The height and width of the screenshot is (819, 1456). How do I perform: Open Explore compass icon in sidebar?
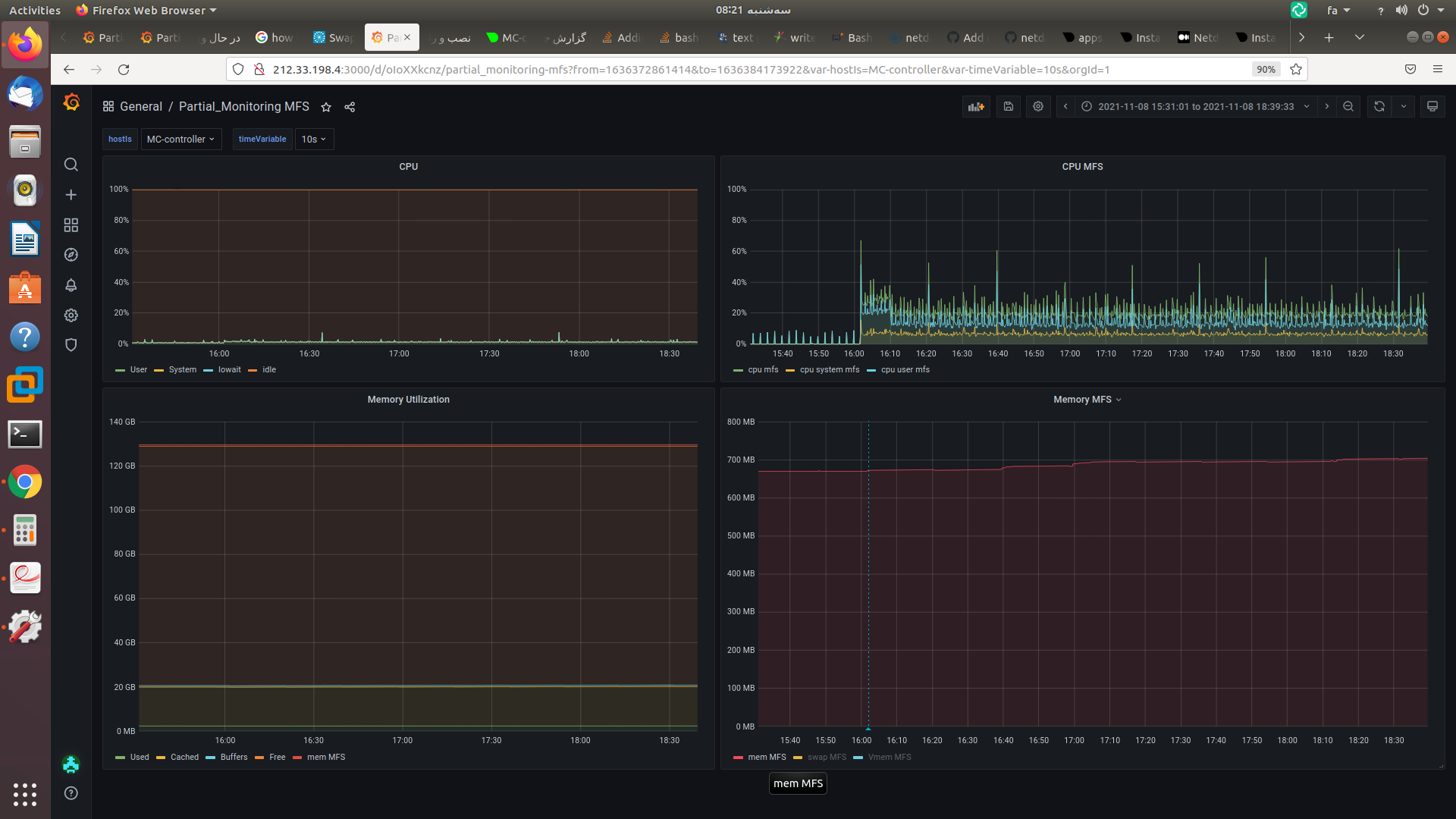coord(71,255)
